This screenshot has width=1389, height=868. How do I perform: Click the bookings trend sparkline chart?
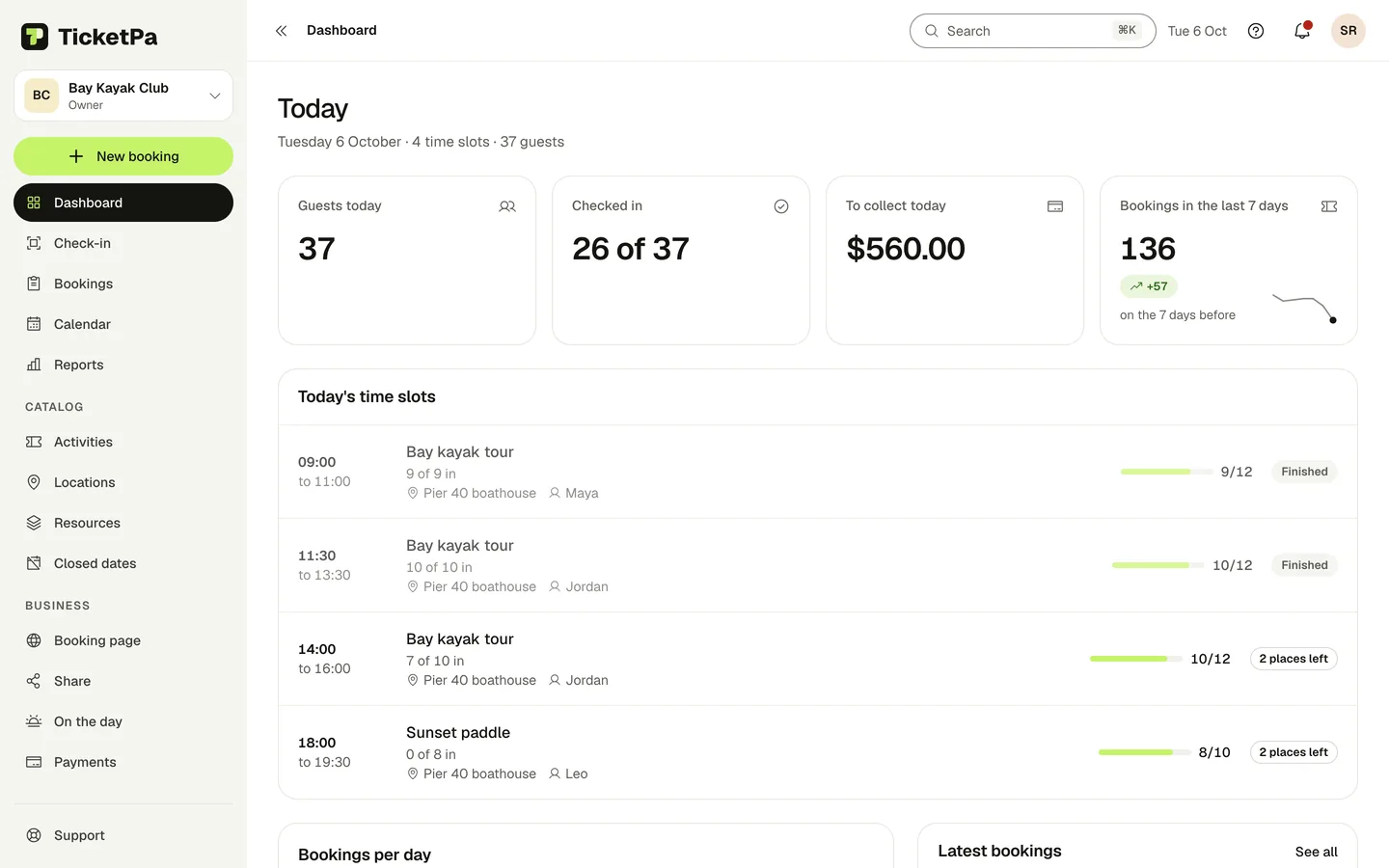[1304, 308]
